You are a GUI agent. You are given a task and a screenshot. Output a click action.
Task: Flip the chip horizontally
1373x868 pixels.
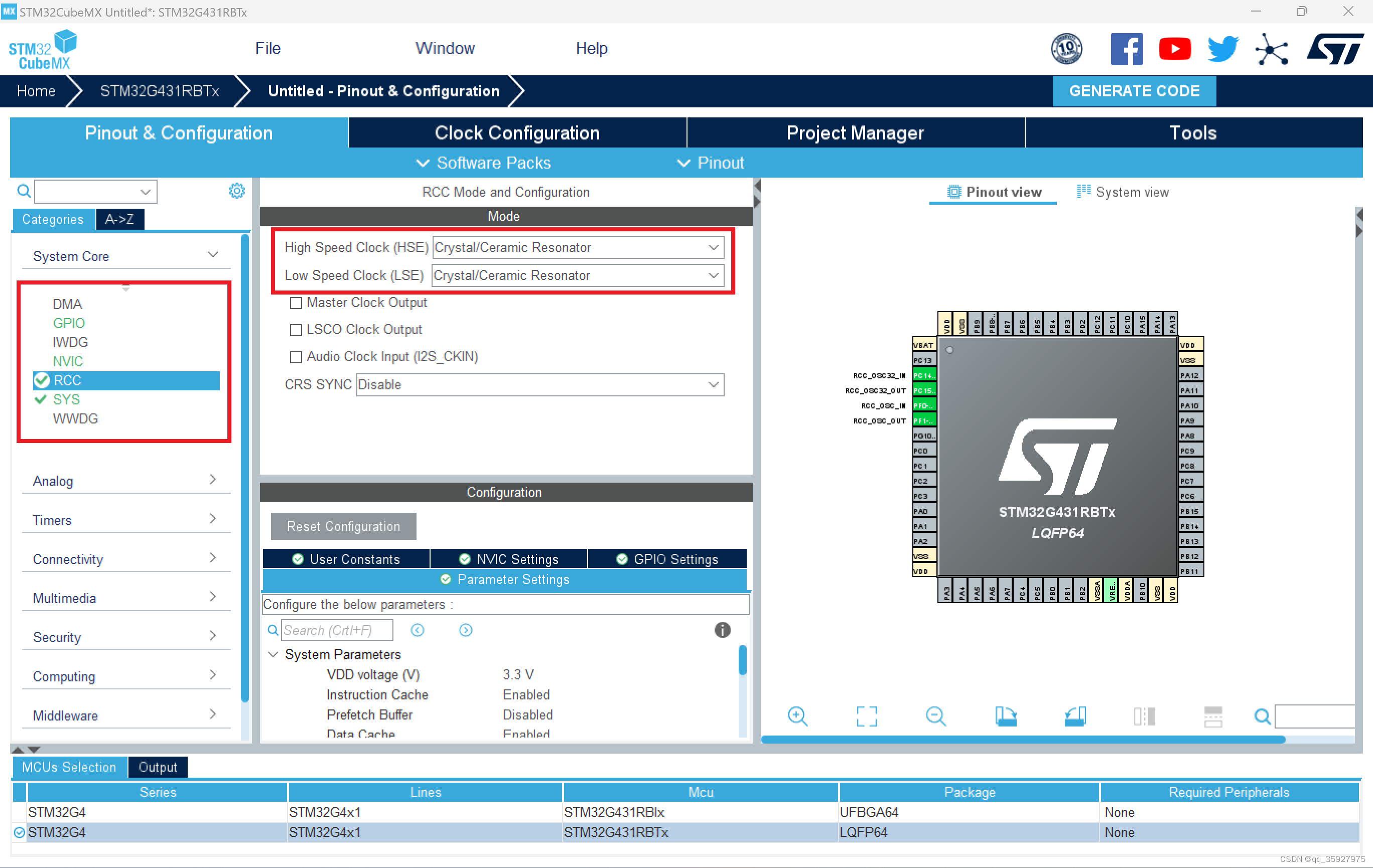point(1144,716)
